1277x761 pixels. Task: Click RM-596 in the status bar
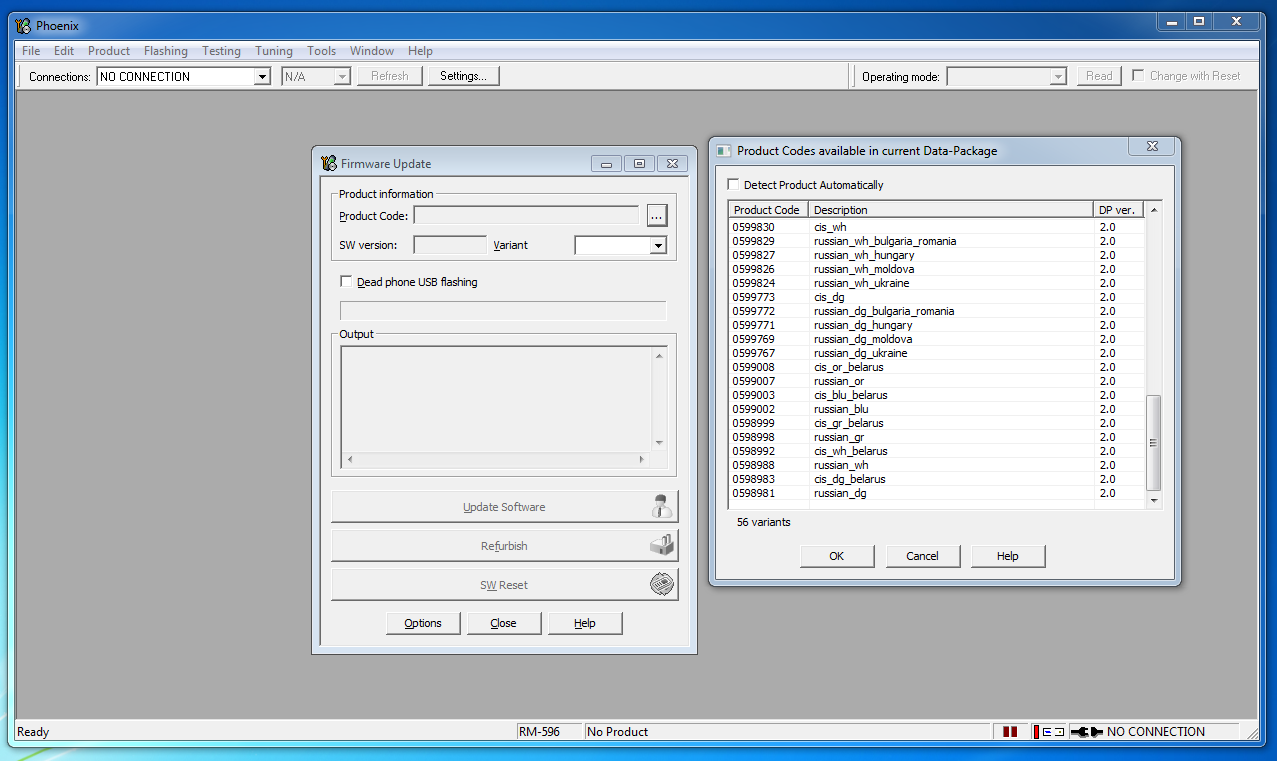pos(549,732)
